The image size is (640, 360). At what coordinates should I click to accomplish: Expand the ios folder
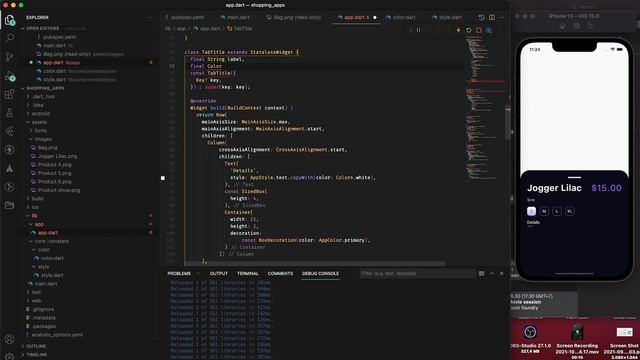(36, 207)
